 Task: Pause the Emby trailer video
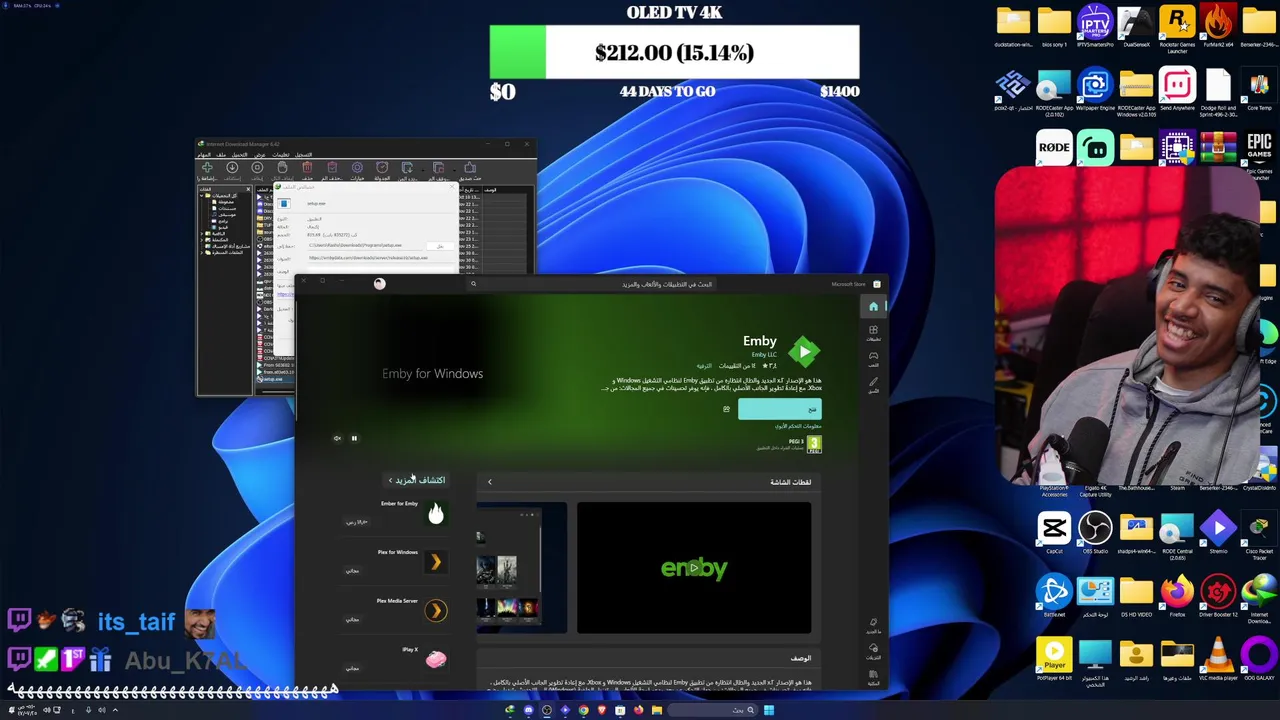(x=354, y=438)
